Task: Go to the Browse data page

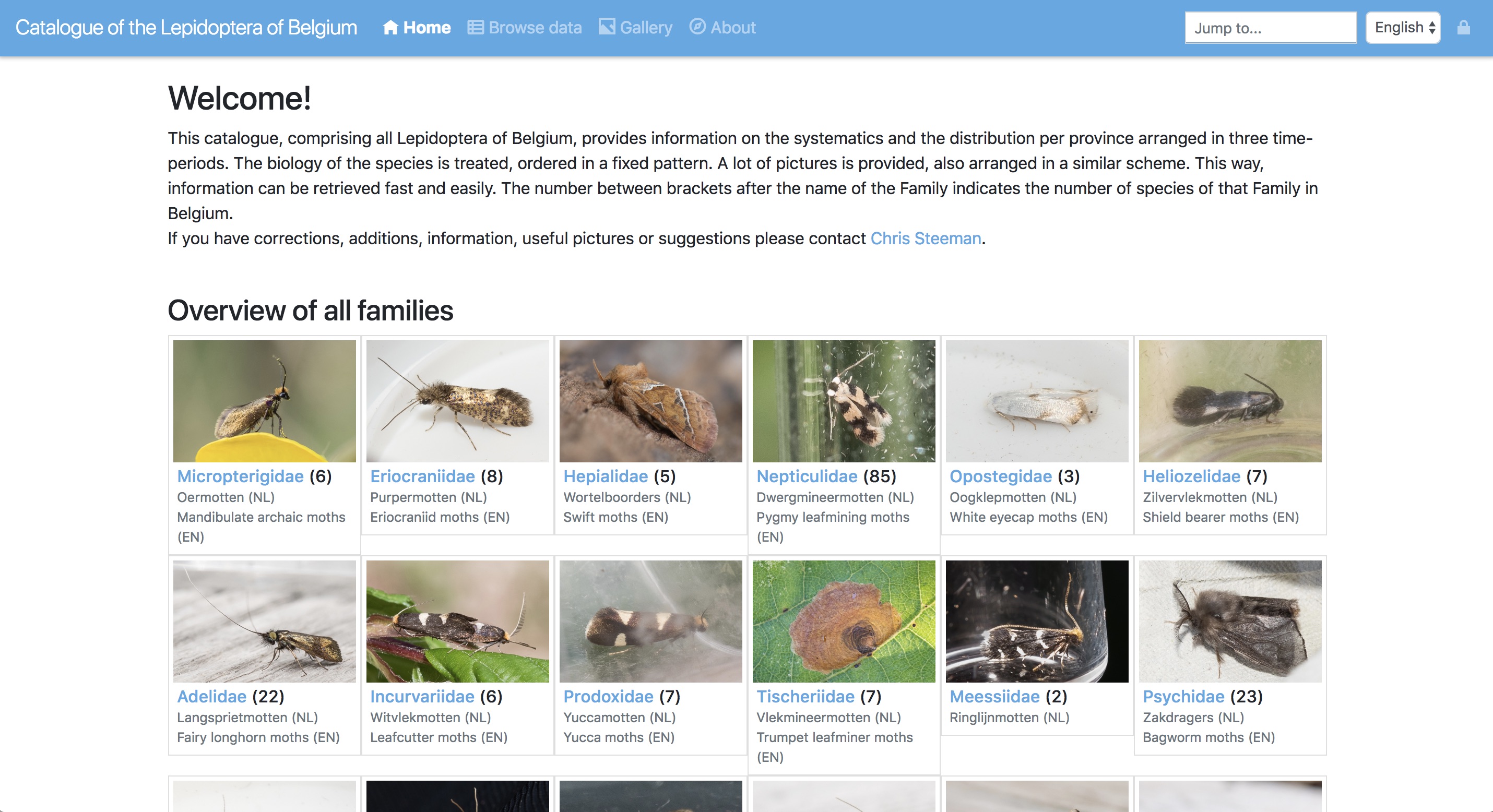Action: tap(535, 27)
